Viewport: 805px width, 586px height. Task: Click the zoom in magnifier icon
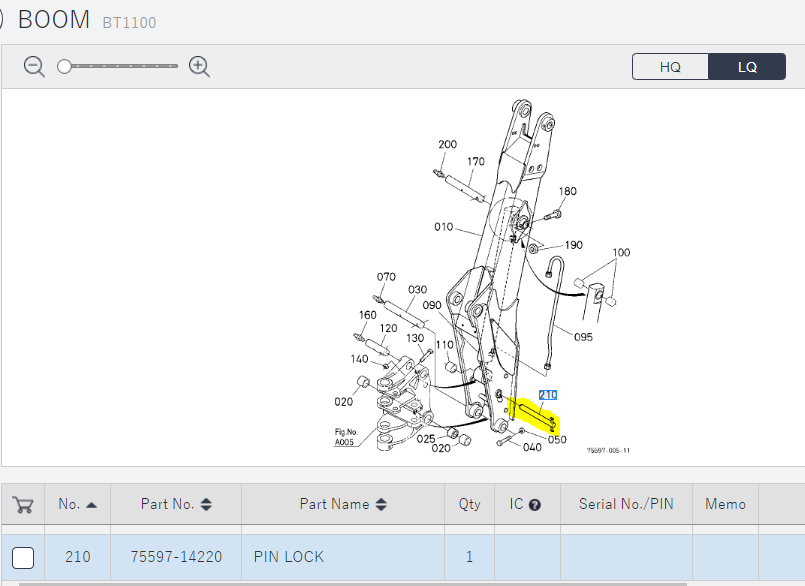point(199,67)
